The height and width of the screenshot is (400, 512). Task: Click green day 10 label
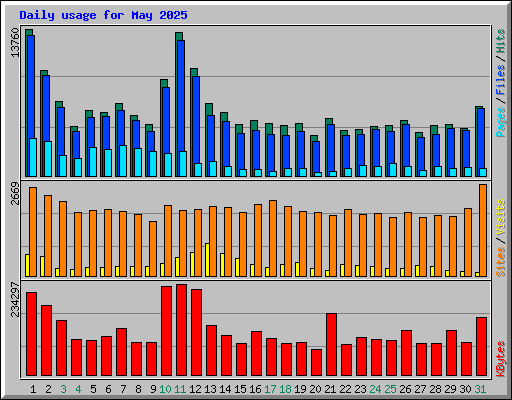165,389
